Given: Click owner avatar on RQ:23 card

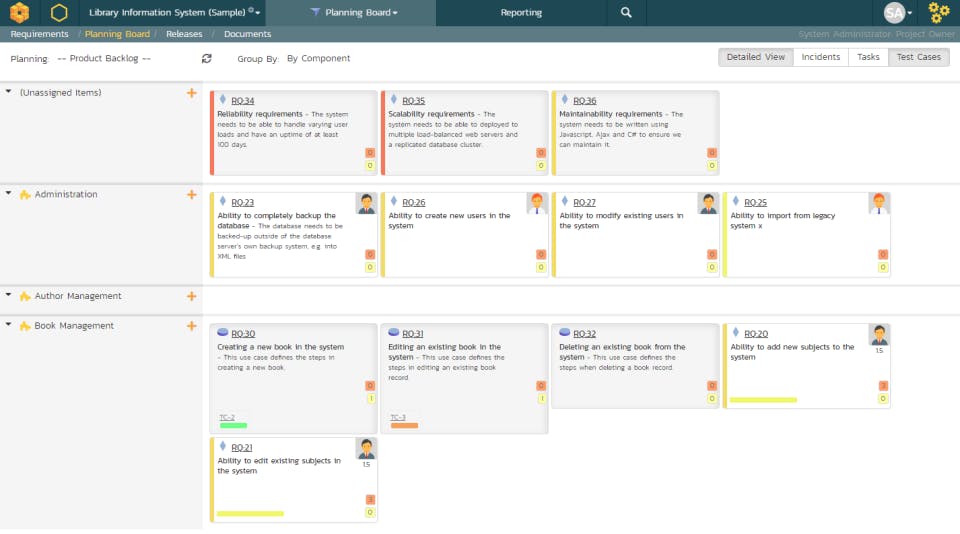Looking at the screenshot, I should 366,203.
